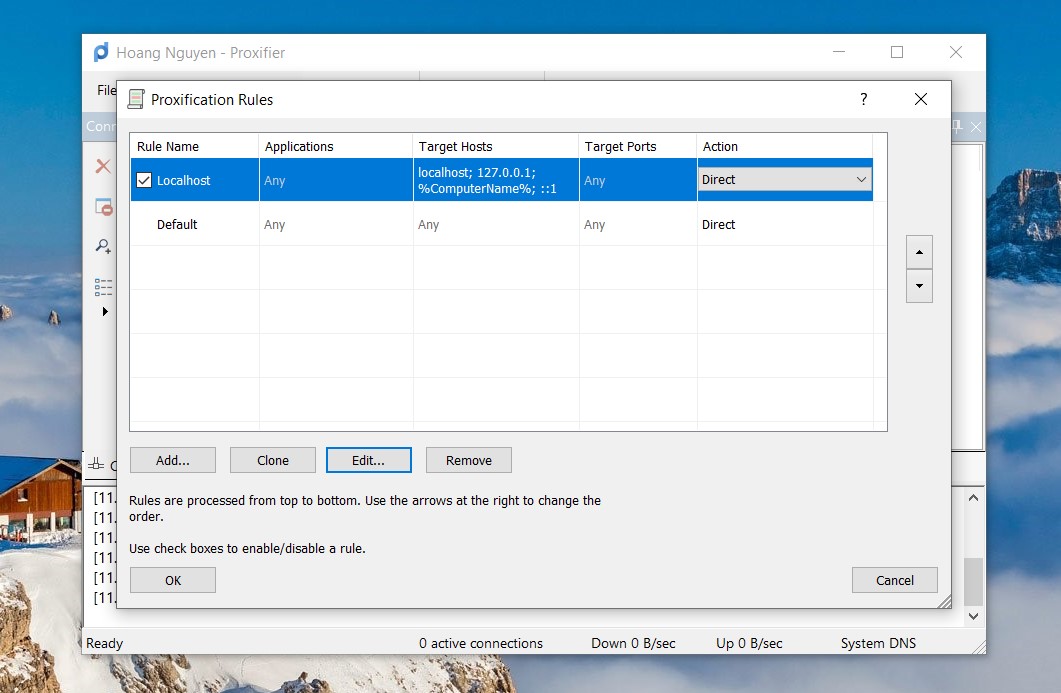Click the Clone button
Viewport: 1061px width, 693px height.
tap(272, 460)
